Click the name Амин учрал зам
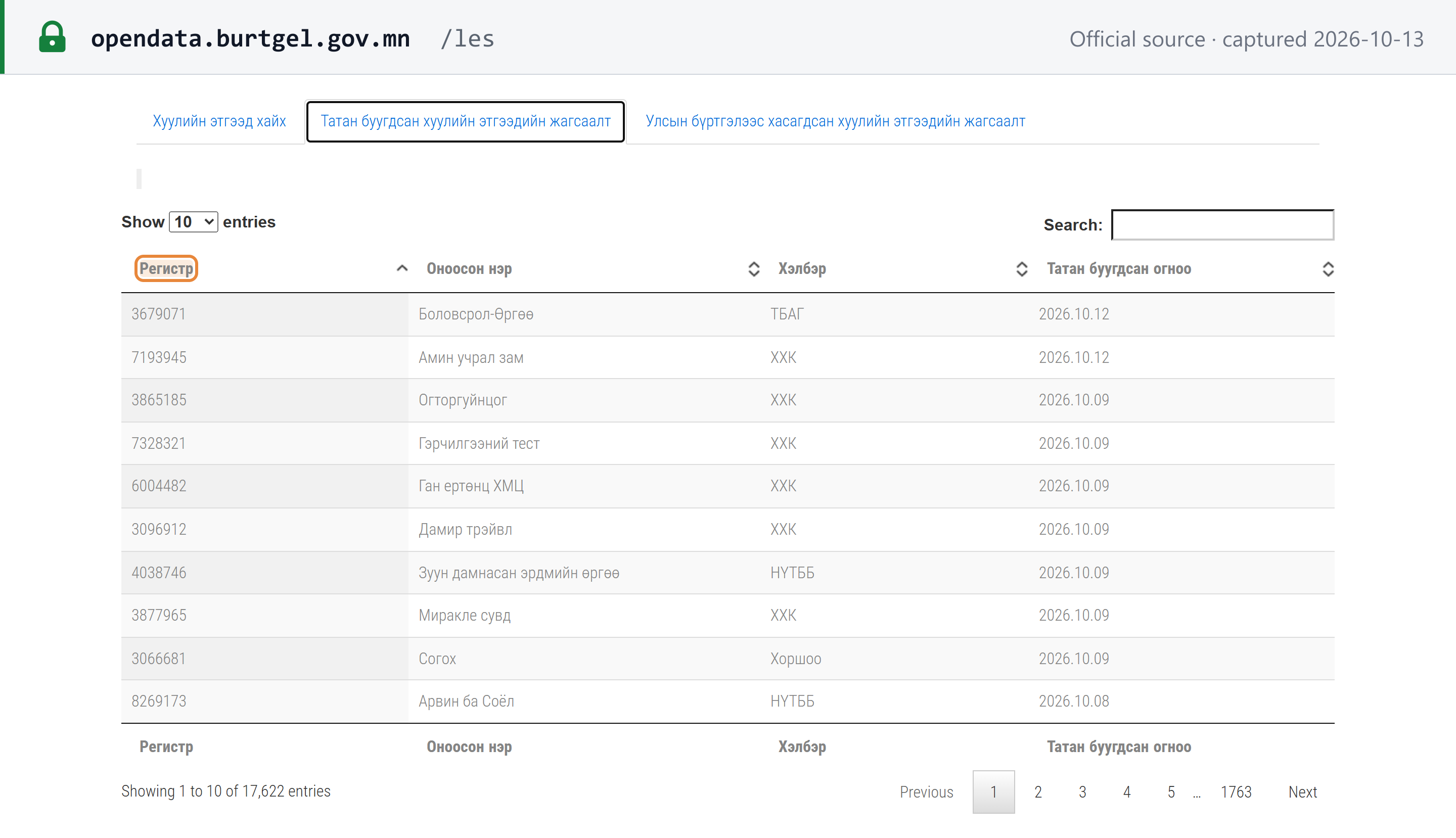Viewport: 1456px width, 838px height. click(x=471, y=357)
